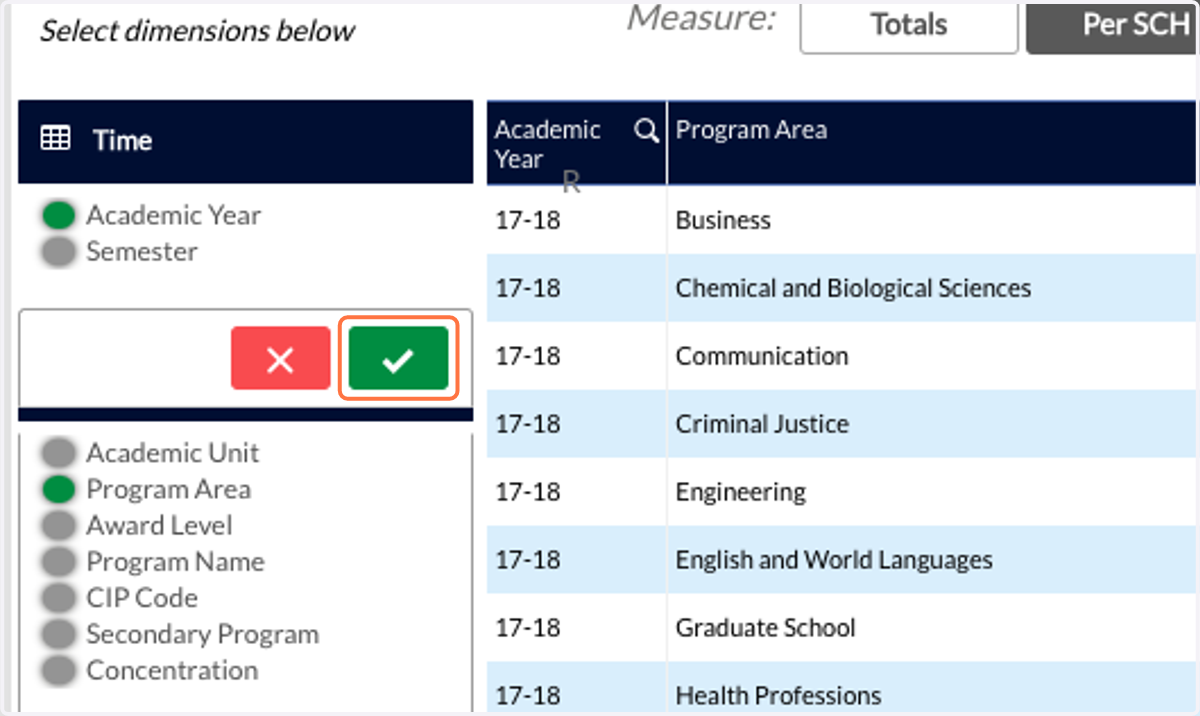Click the table grid icon beside Time

coord(55,139)
